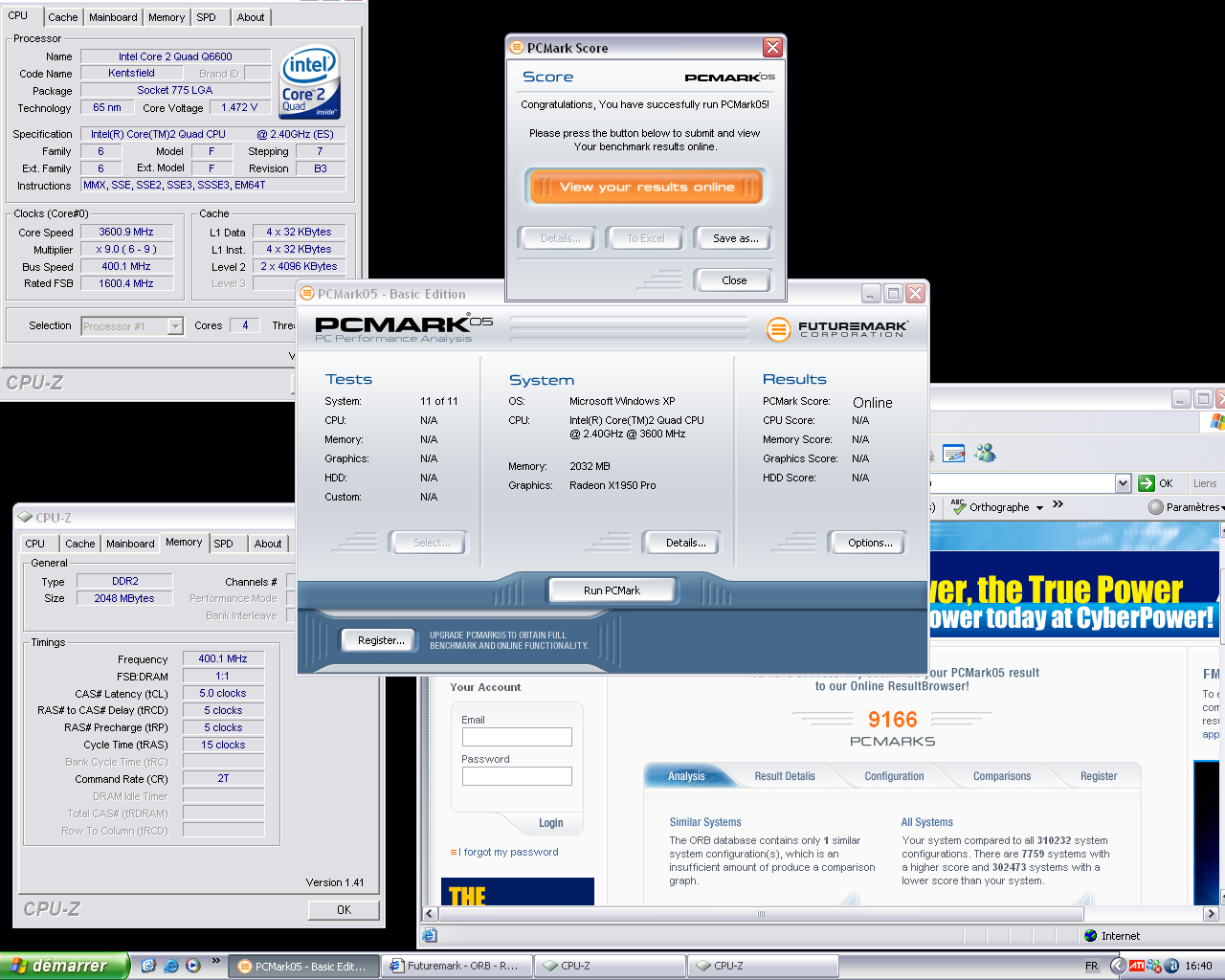Viewport: 1225px width, 980px height.
Task: Open the browser address bar dropdown
Action: pyautogui.click(x=1124, y=483)
